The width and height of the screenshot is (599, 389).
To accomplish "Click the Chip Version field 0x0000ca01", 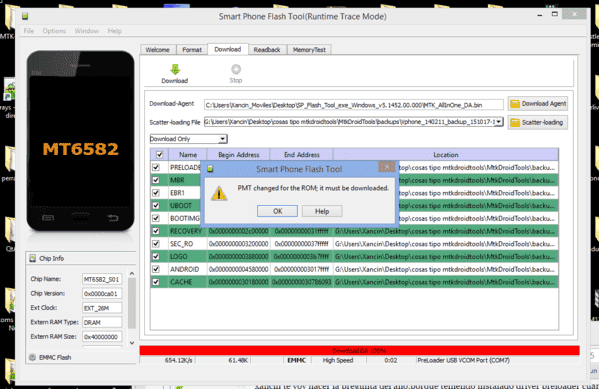I will coord(102,293).
